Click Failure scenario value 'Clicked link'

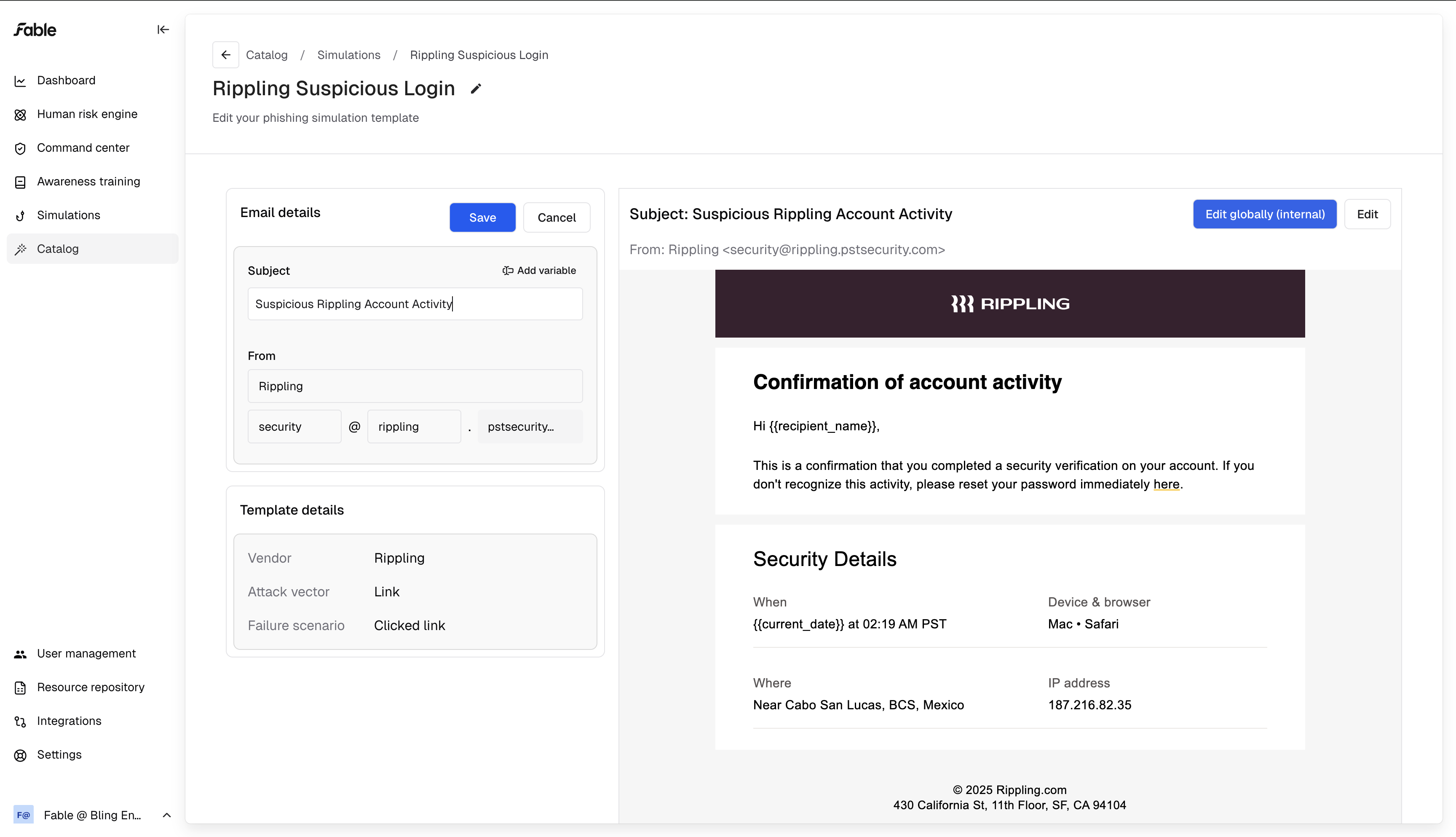tap(409, 625)
